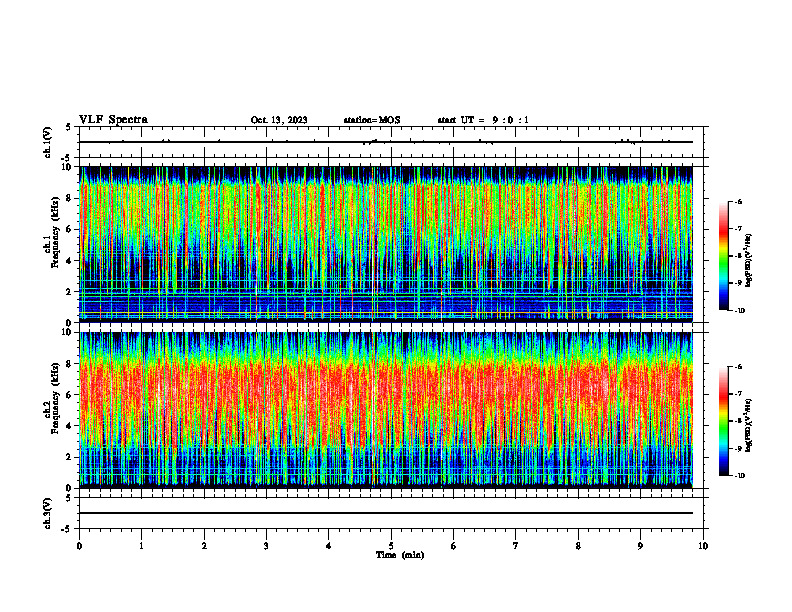Click the "5" tick on the time axis
The image size is (792, 612).
(x=391, y=546)
